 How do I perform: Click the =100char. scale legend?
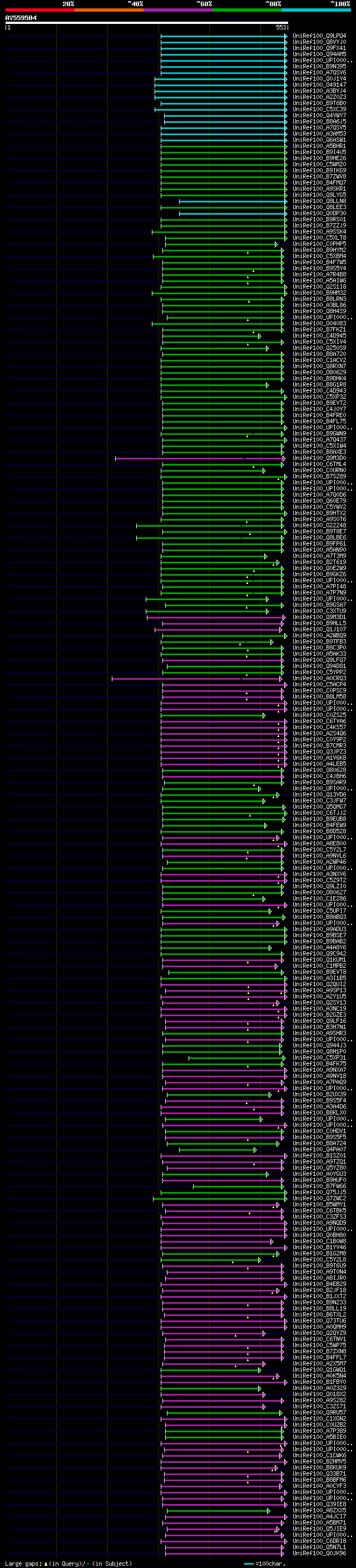click(264, 1563)
